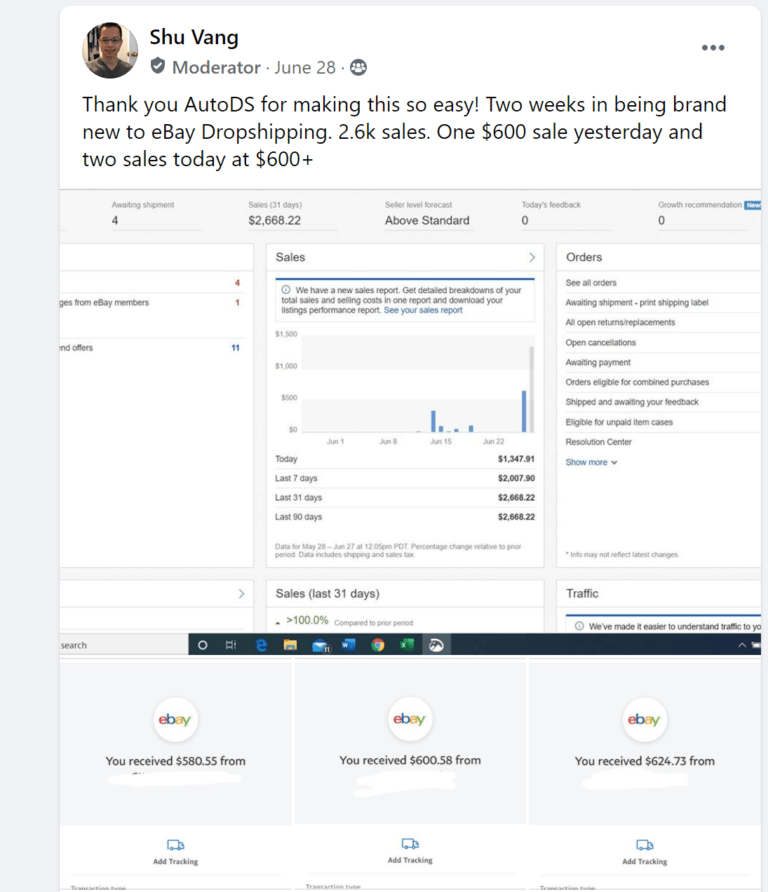Click the Sales (31 days) $2,668.22 value
This screenshot has height=892, width=768.
tap(274, 220)
